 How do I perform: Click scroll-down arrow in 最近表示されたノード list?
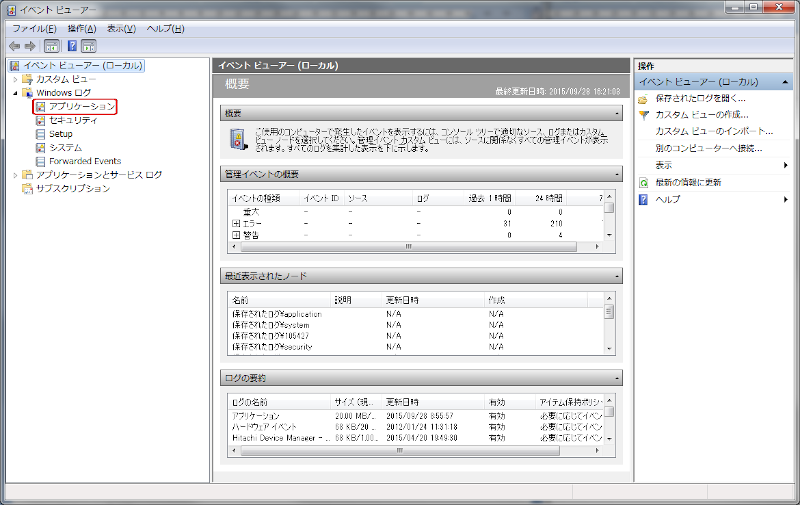[609, 349]
